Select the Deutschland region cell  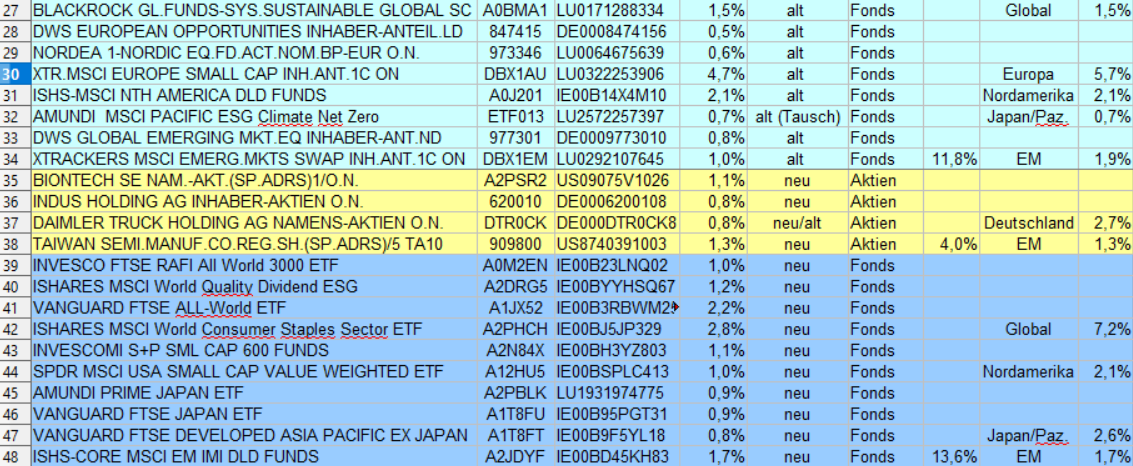[1028, 223]
